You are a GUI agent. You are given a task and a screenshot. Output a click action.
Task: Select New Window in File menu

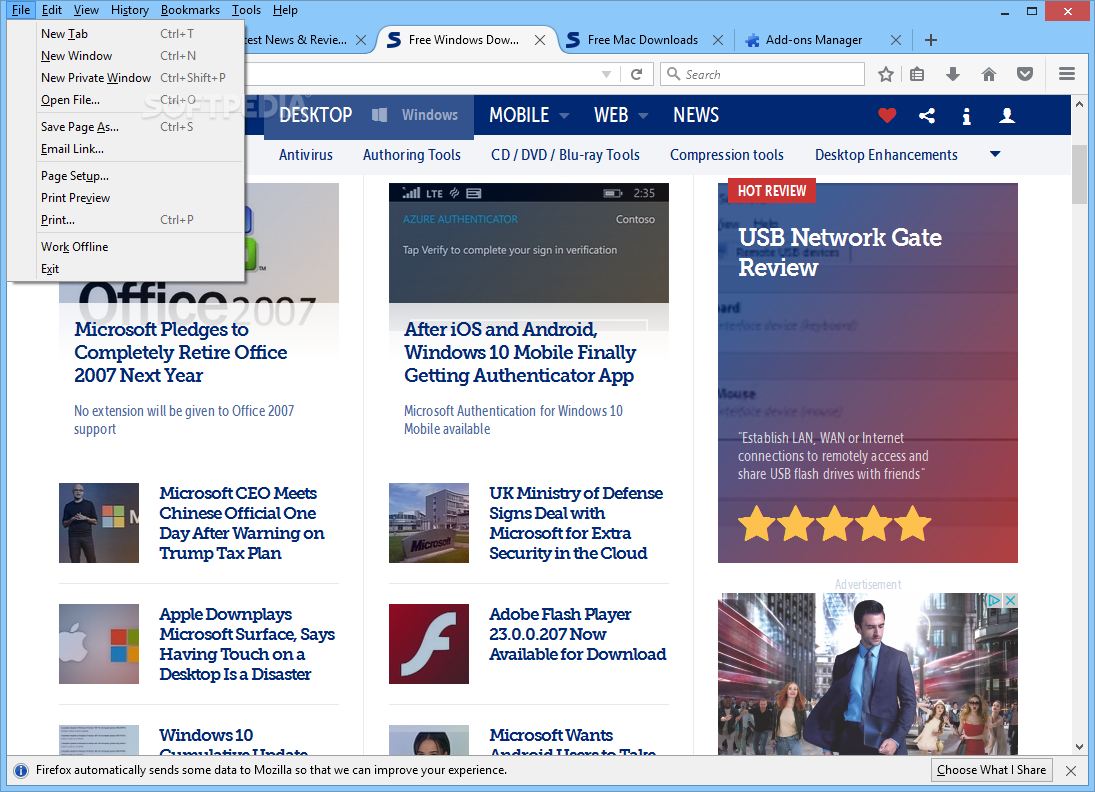pos(126,56)
